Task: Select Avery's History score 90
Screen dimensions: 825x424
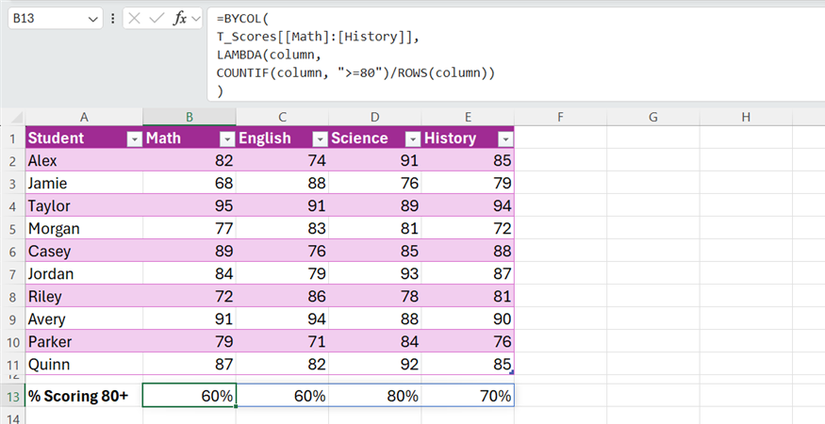Action: coord(468,319)
